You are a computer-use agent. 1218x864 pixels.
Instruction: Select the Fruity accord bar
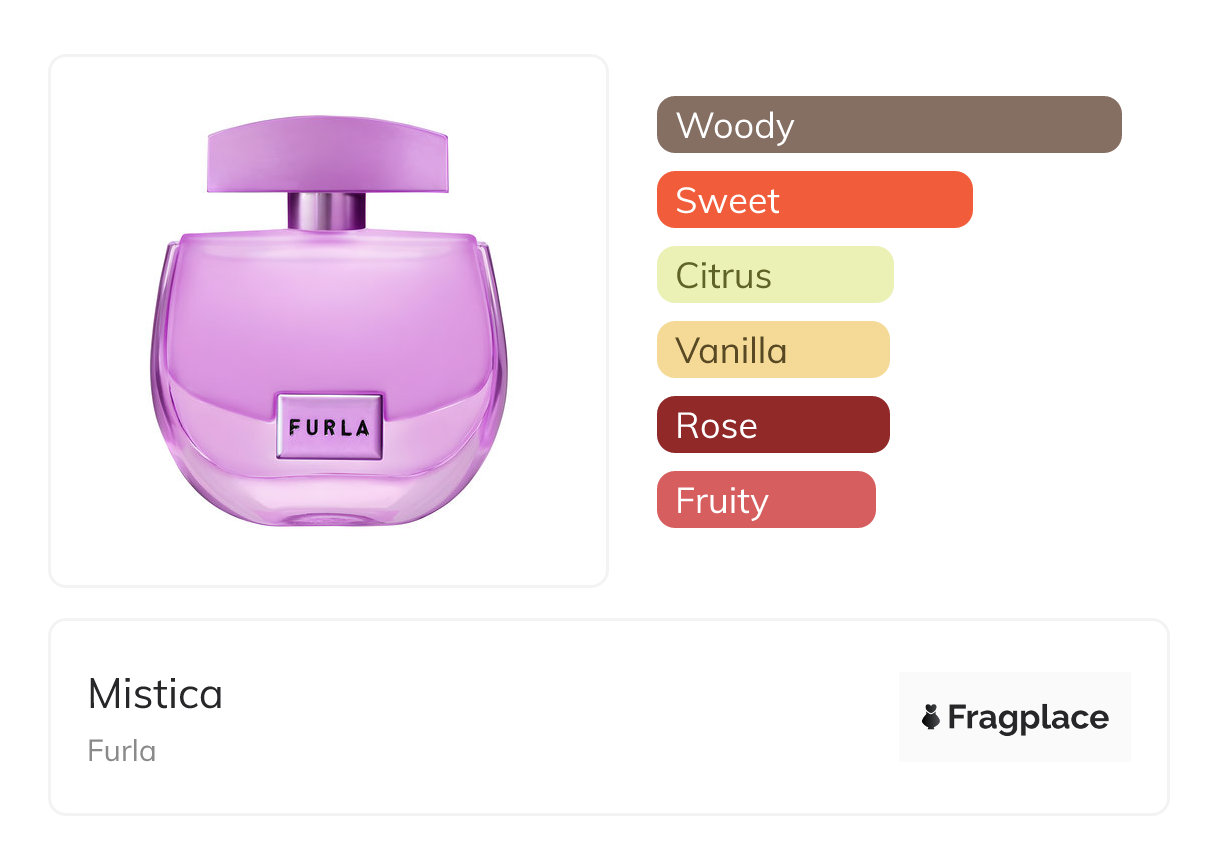[766, 500]
